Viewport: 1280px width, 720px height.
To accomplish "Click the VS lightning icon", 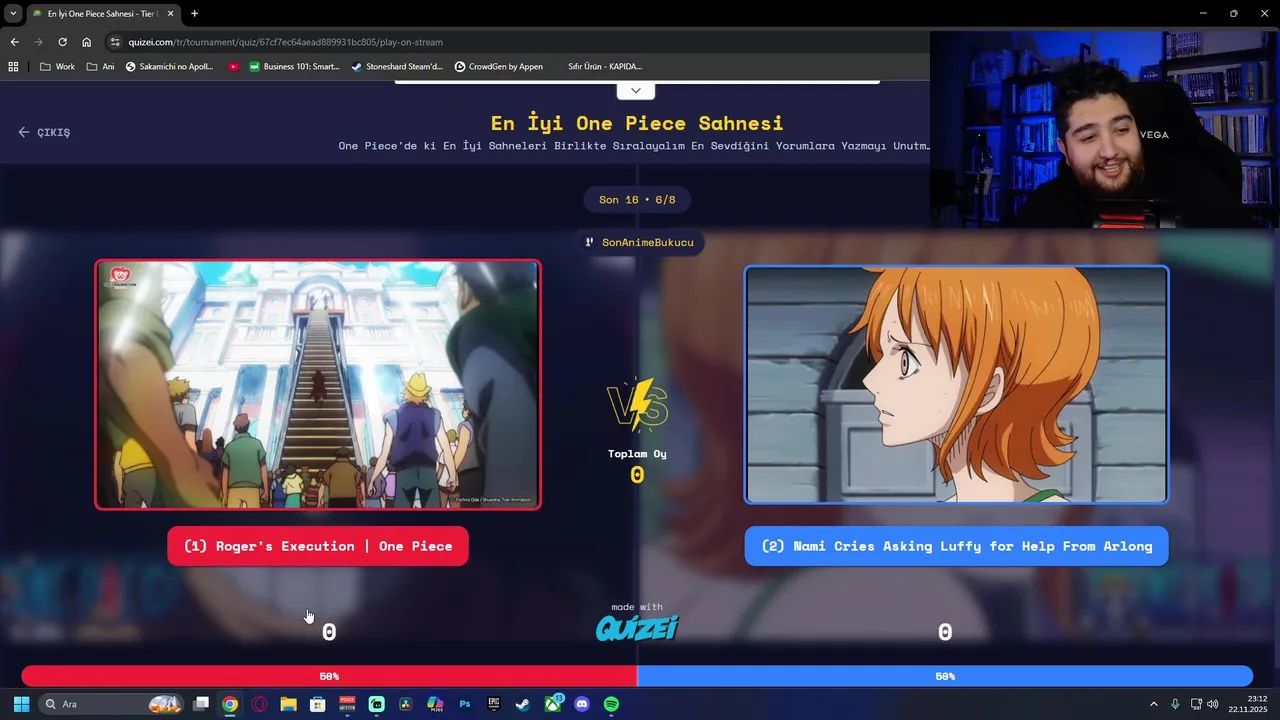I will pyautogui.click(x=637, y=405).
